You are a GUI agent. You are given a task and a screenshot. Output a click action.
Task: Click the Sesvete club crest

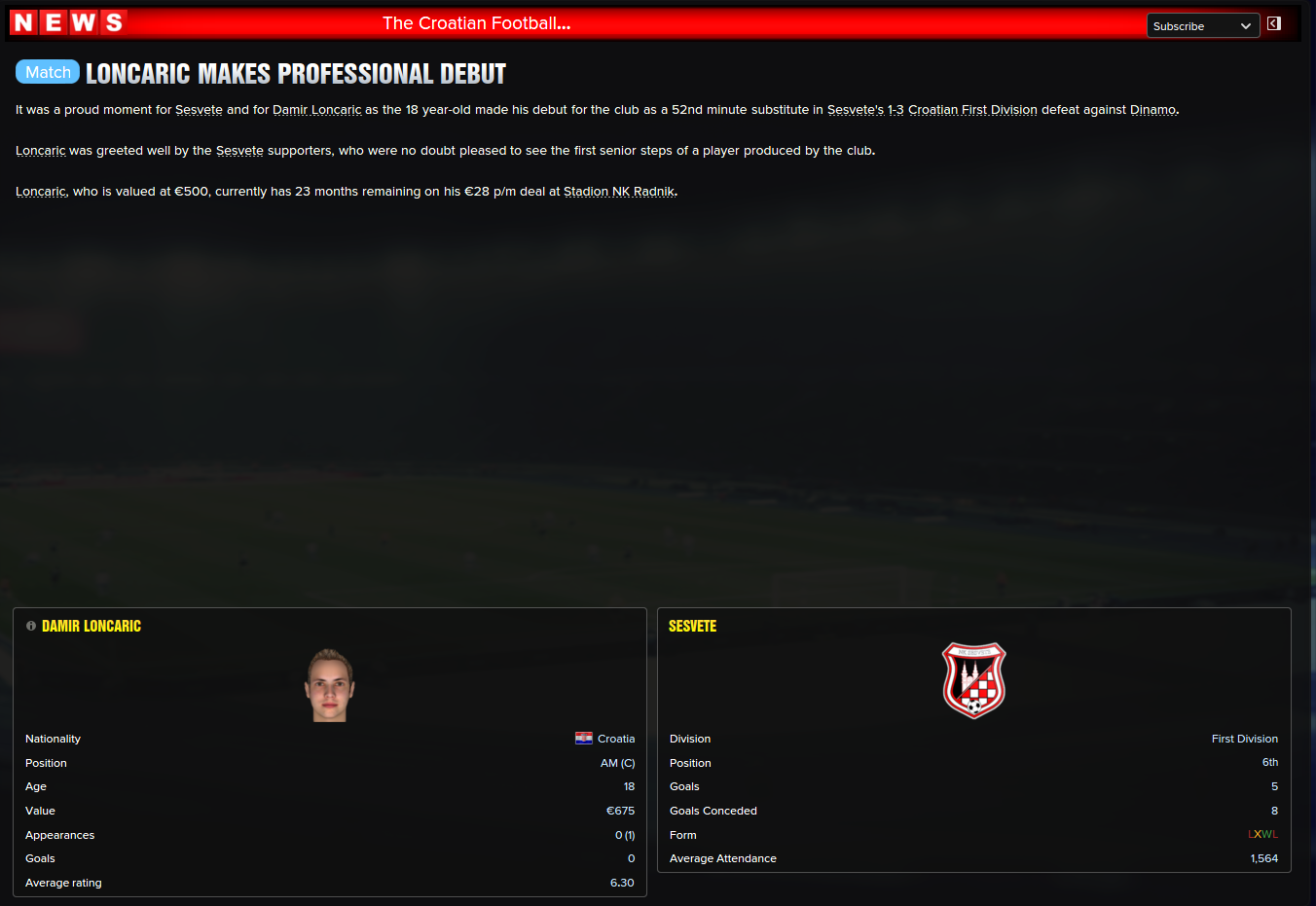pos(973,679)
